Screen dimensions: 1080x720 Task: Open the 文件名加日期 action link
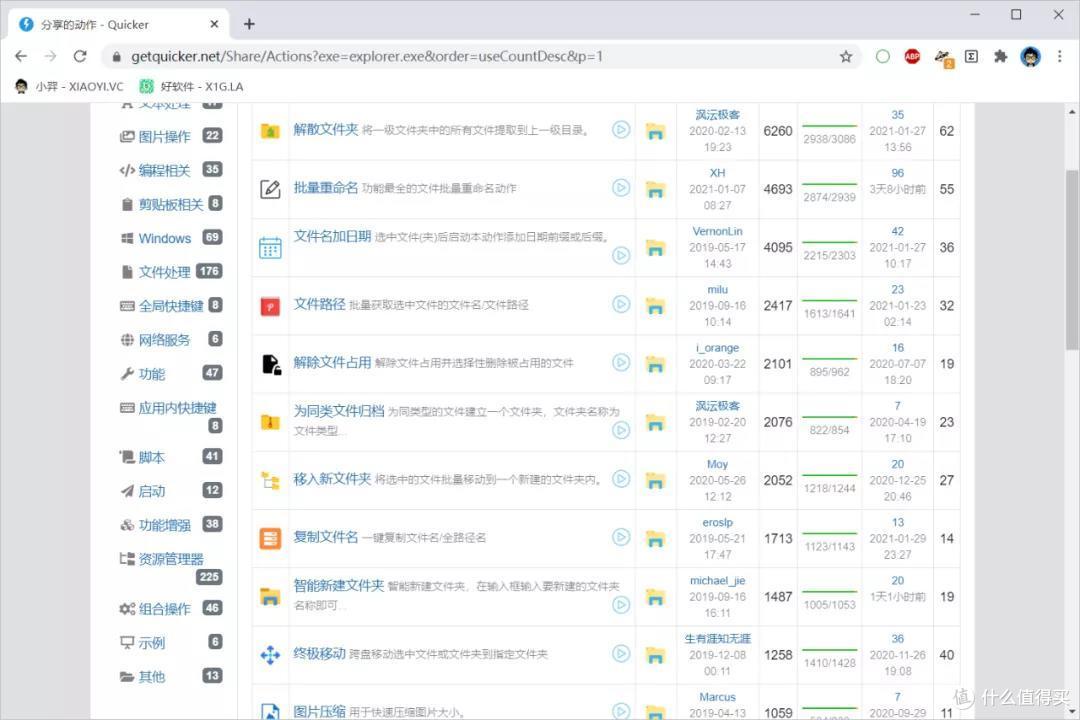(333, 236)
